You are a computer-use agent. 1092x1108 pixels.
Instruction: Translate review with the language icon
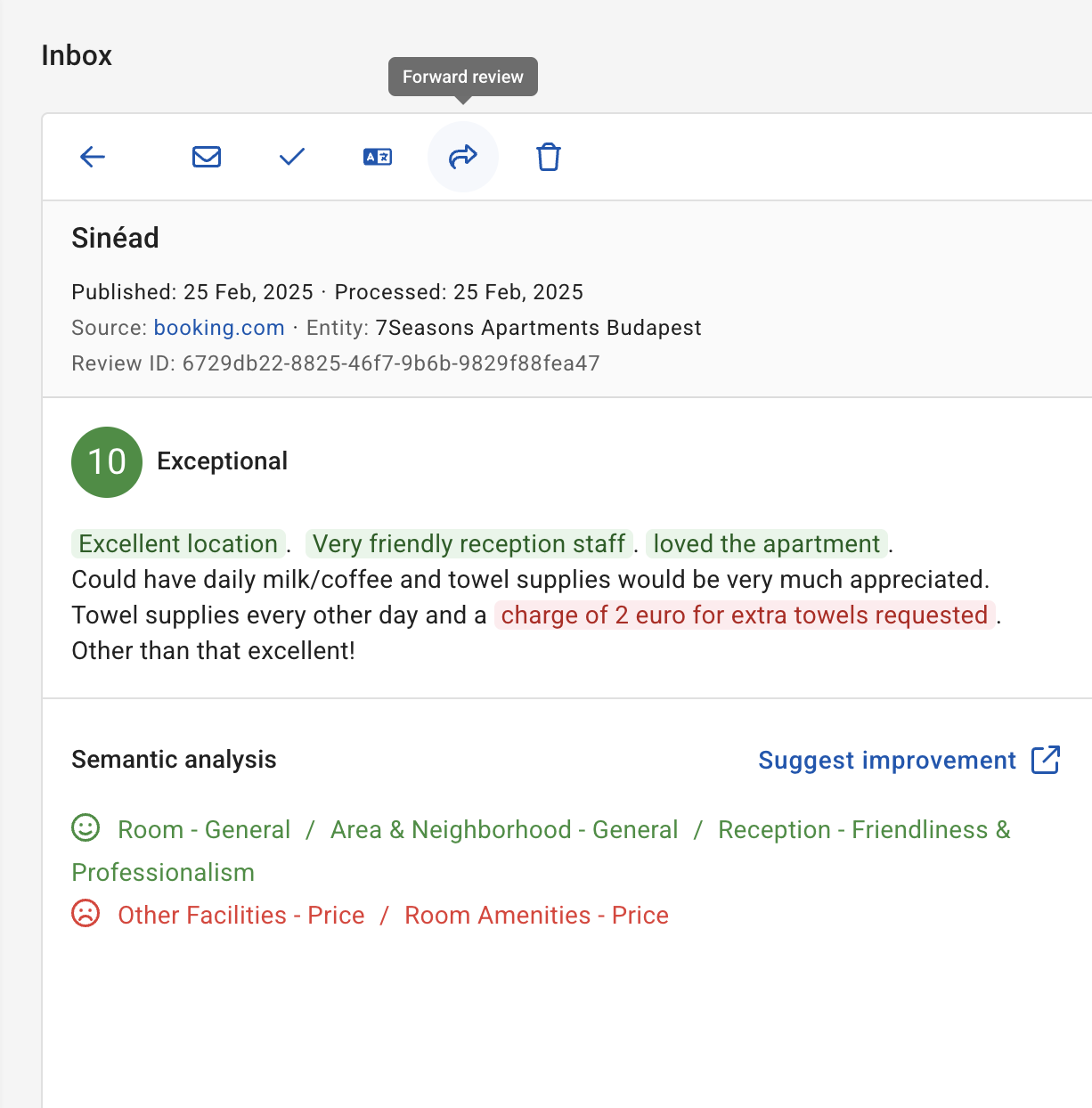[378, 157]
